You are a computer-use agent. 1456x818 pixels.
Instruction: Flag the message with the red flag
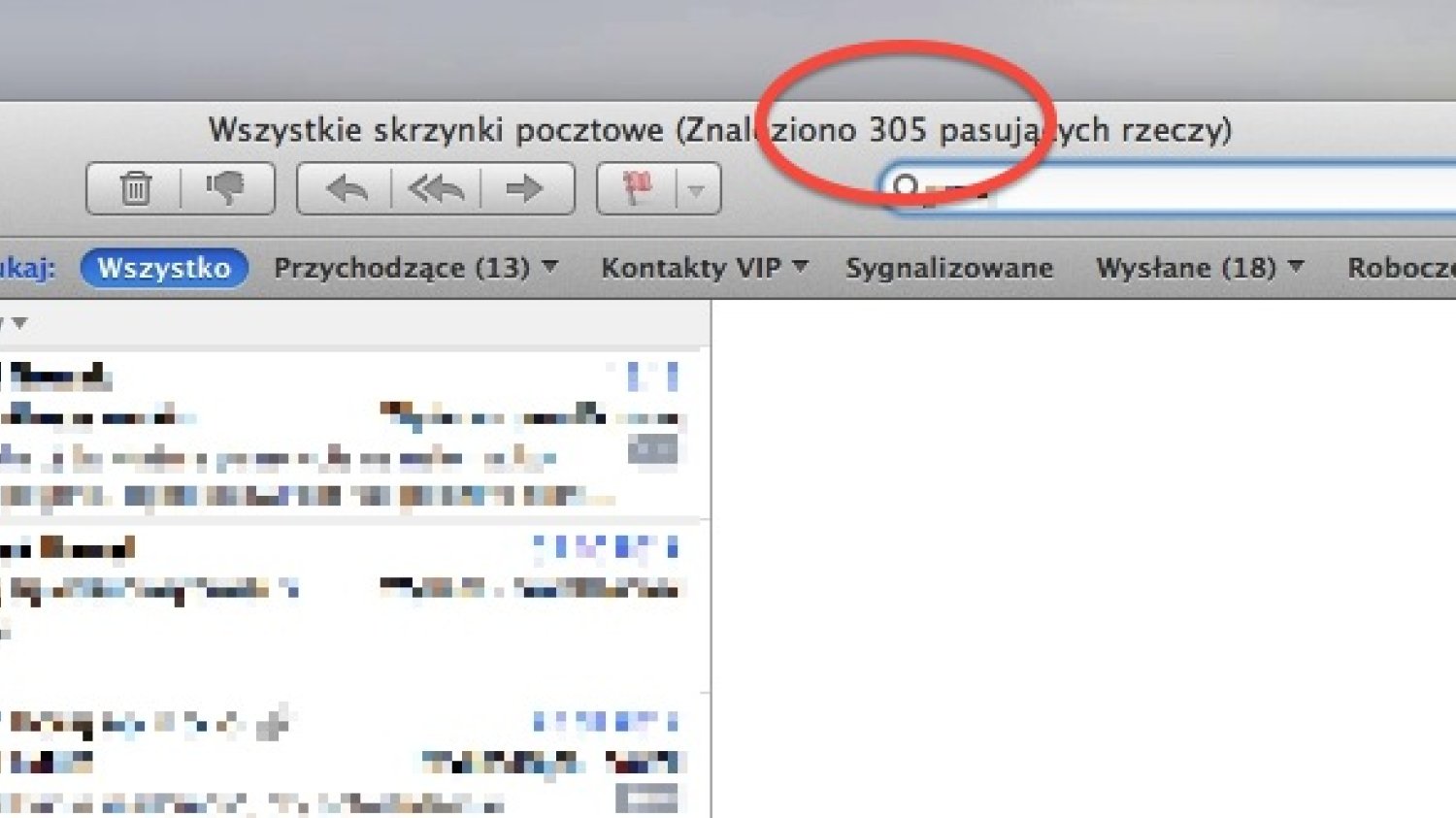pos(636,188)
